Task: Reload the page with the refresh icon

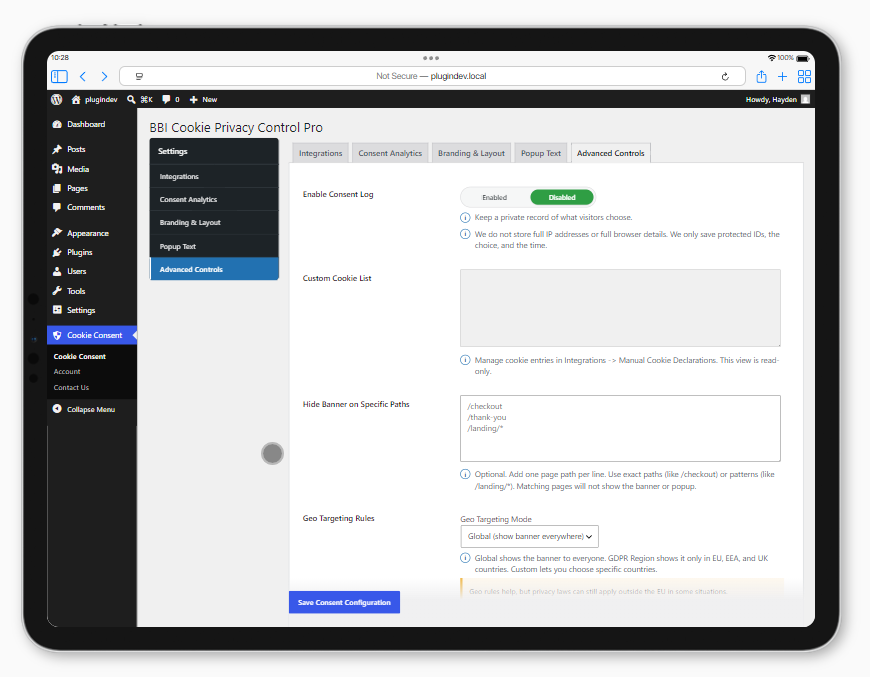Action: 725,77
